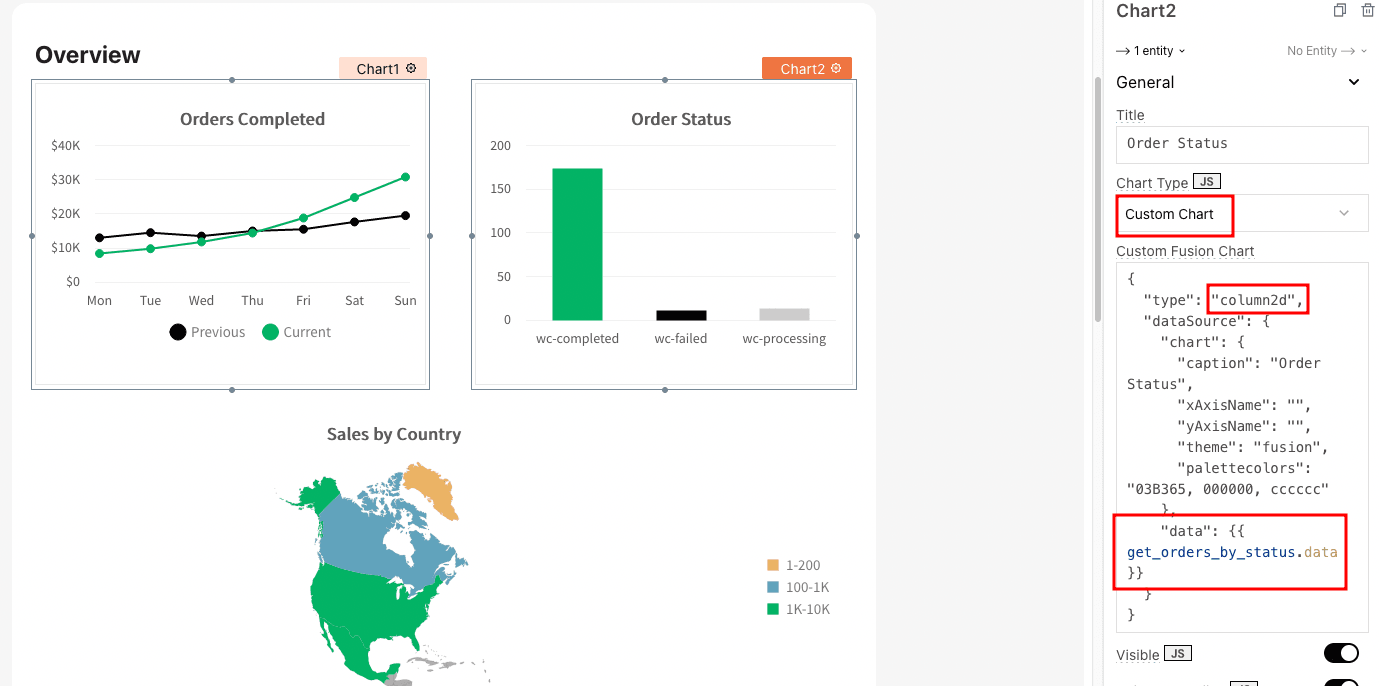The height and width of the screenshot is (686, 1379).
Task: Toggle JS mode for Visible property
Action: 1178,654
